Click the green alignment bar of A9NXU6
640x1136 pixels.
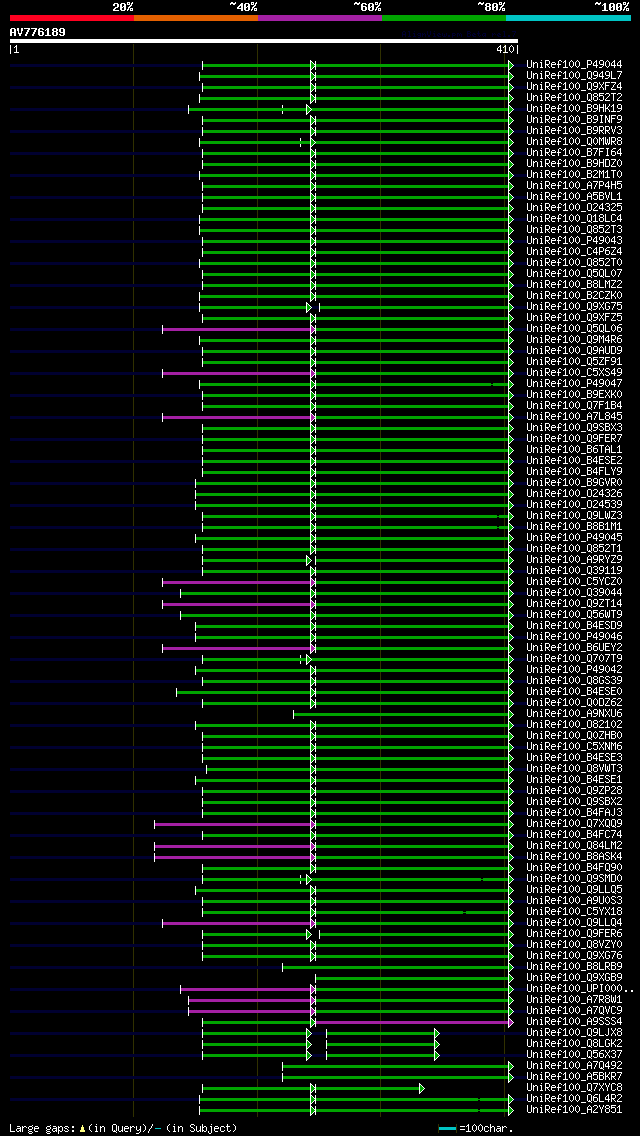coord(402,714)
